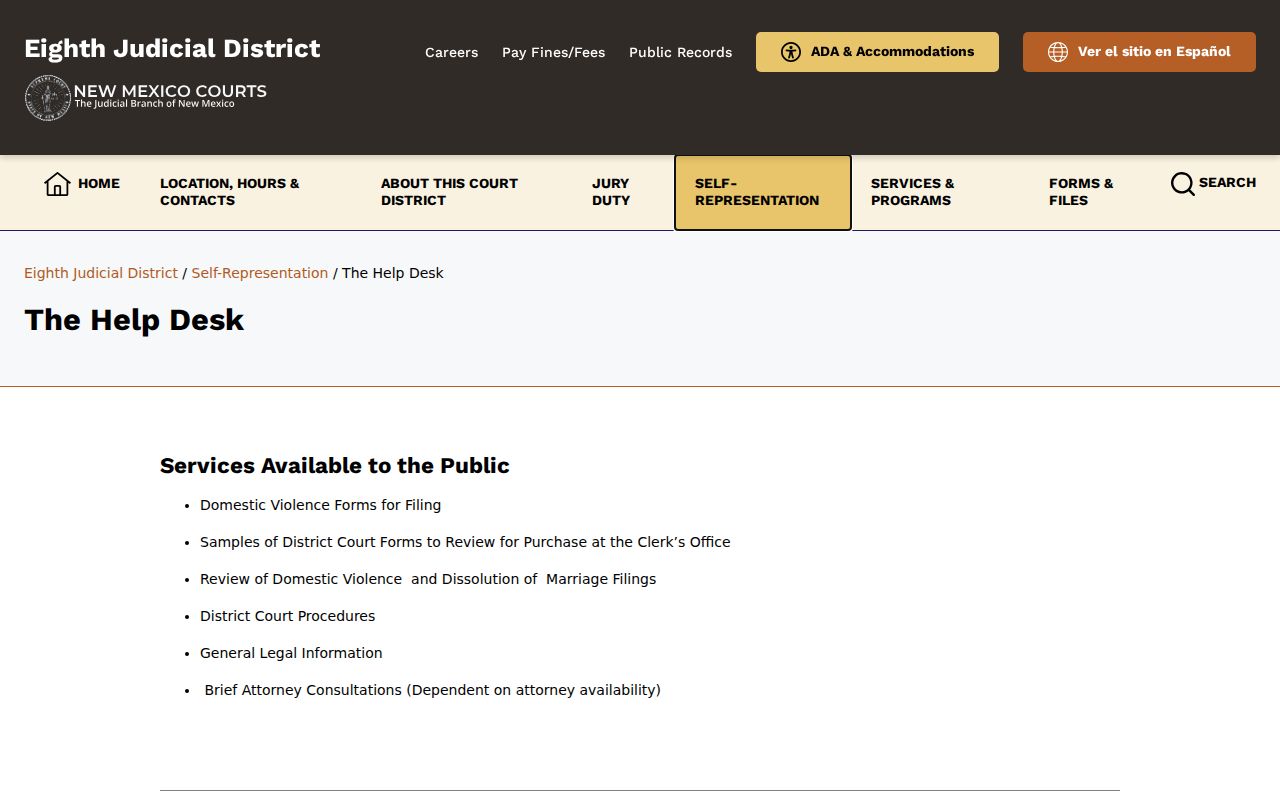Click The Help Desk page heading
1280x800 pixels.
pos(134,320)
